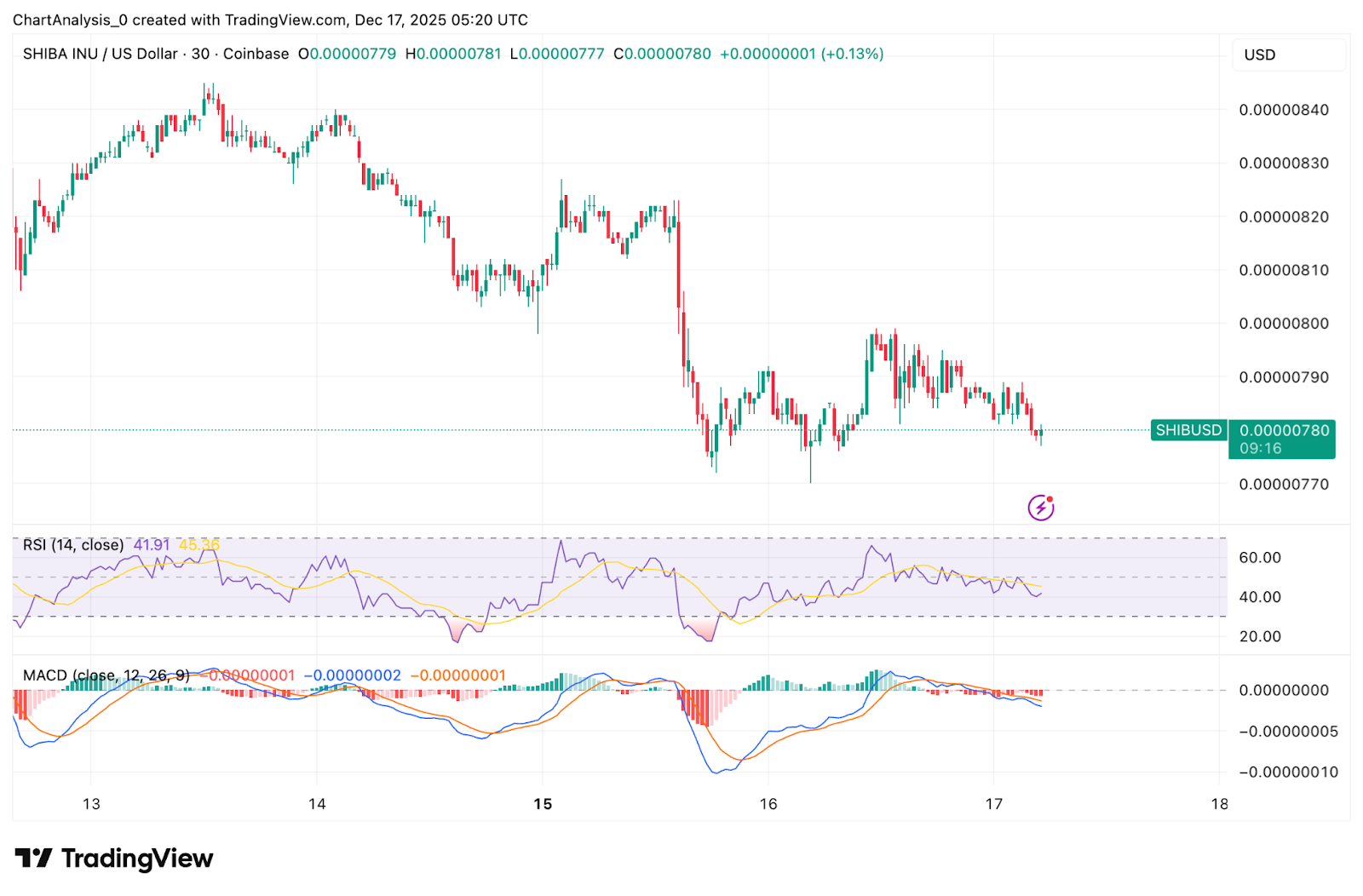Click the date label 13 on time axis

click(x=91, y=804)
